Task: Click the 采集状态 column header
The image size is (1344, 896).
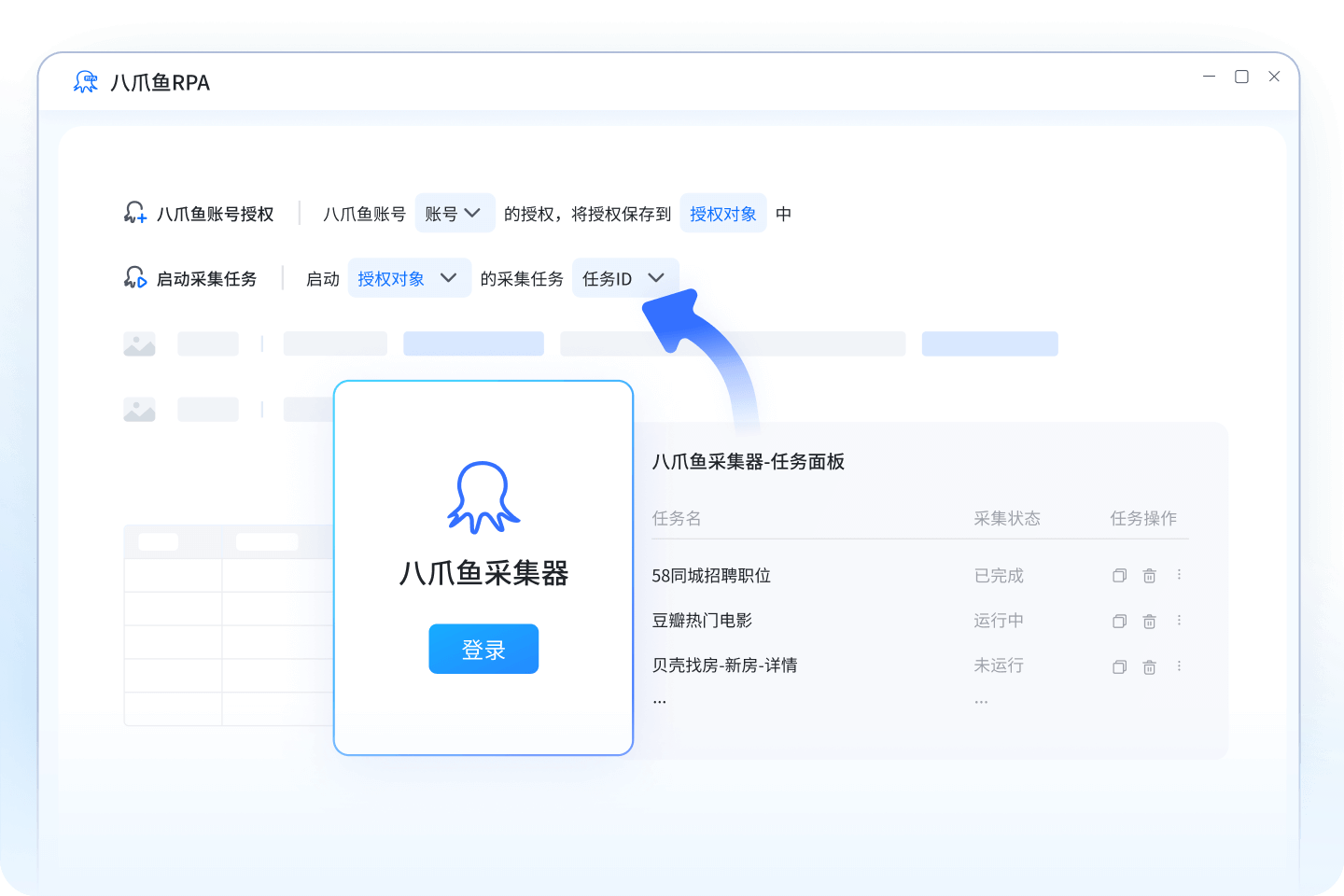Action: [x=1007, y=518]
